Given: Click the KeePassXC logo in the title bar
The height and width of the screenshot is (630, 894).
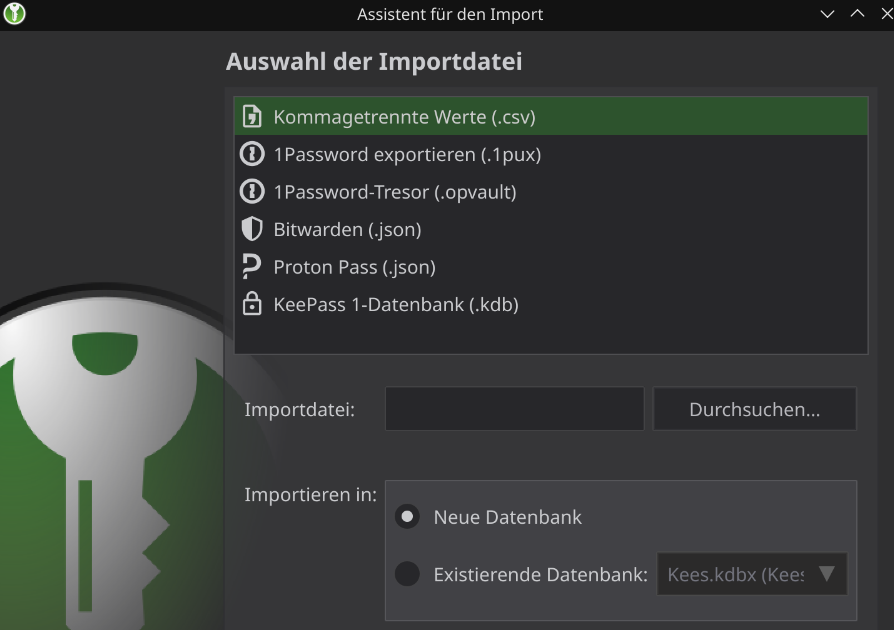Looking at the screenshot, I should (14, 14).
